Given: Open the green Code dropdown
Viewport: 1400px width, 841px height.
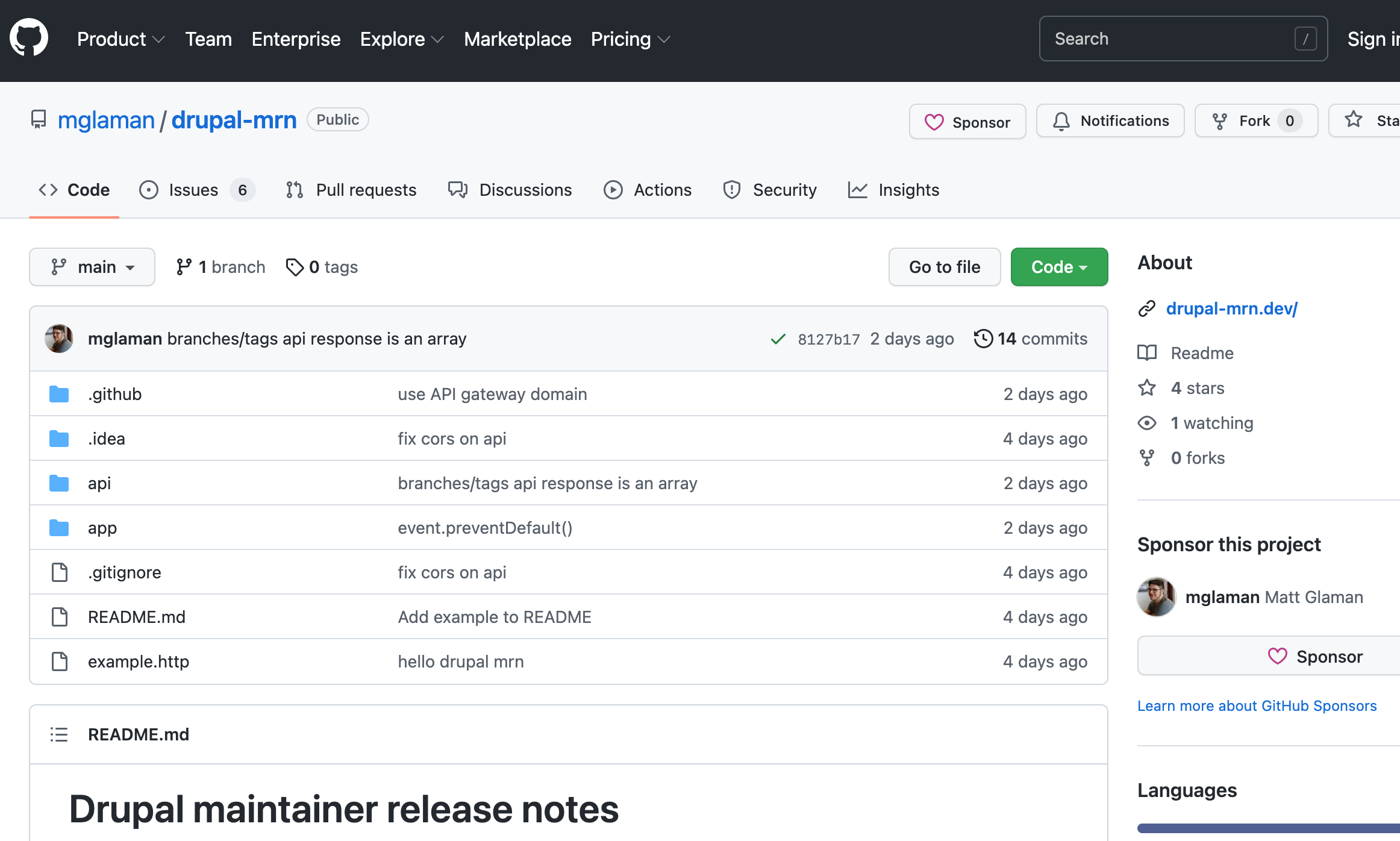Looking at the screenshot, I should (x=1059, y=267).
